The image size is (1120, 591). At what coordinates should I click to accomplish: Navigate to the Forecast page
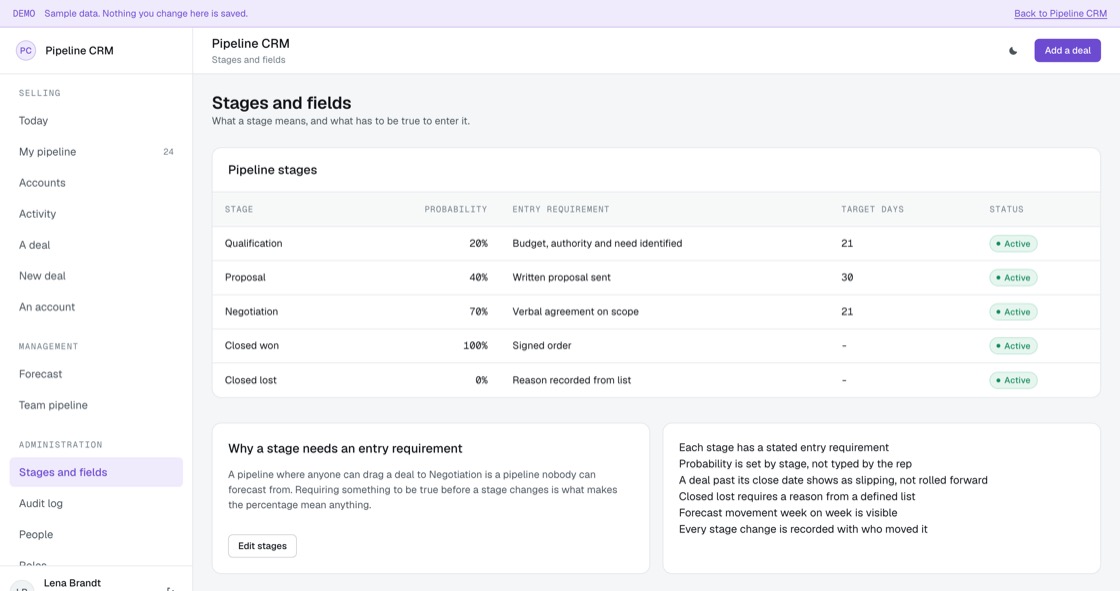click(x=96, y=374)
